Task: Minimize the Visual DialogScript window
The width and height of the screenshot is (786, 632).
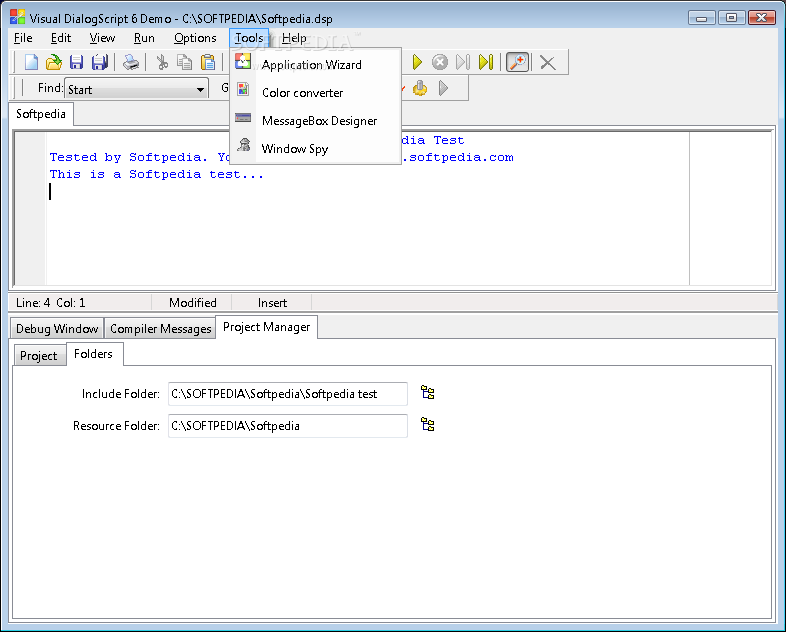Action: tap(702, 18)
